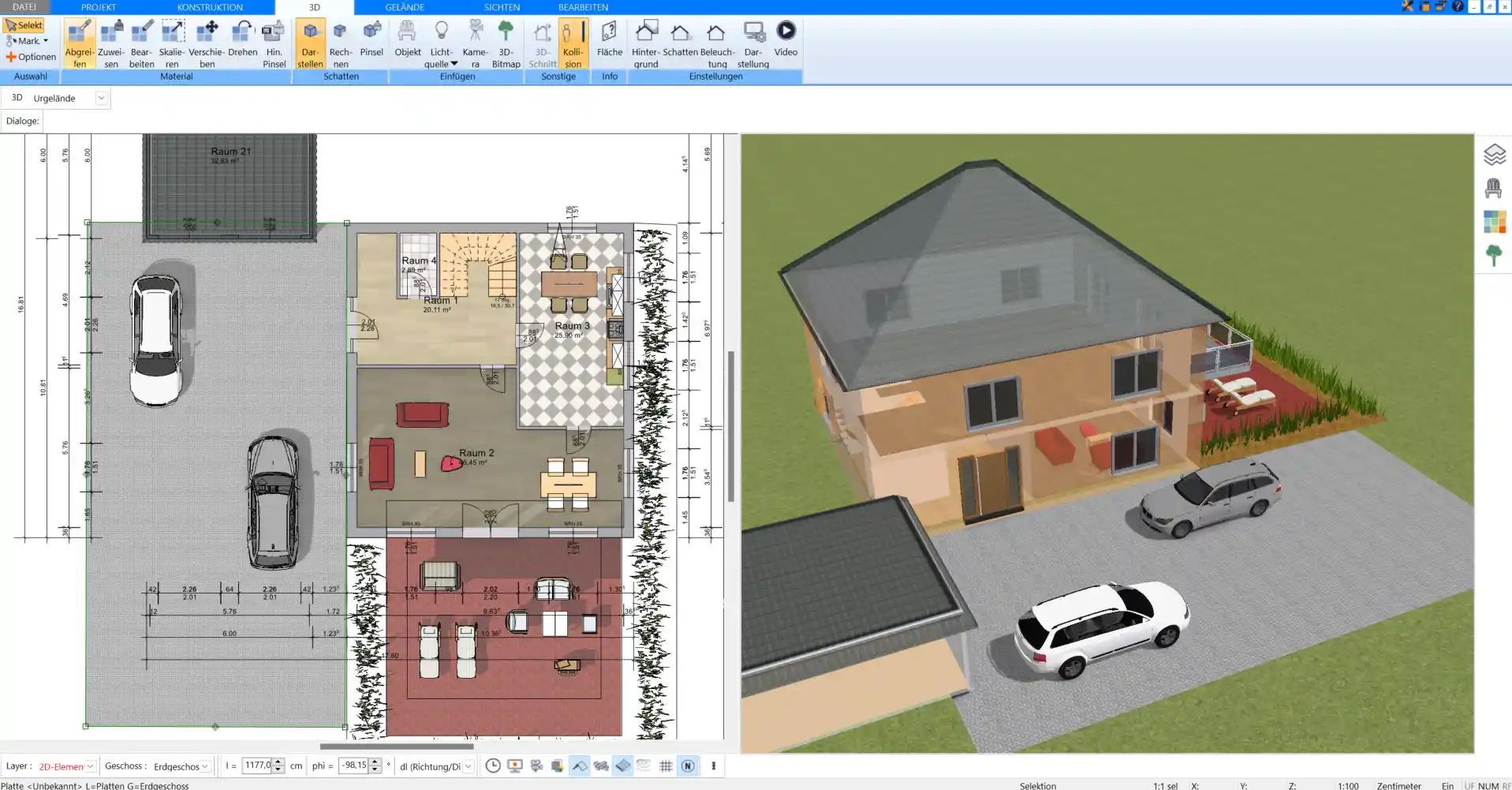Open the dl (Richtung/Di dropdown
1512x790 pixels.
tap(469, 766)
